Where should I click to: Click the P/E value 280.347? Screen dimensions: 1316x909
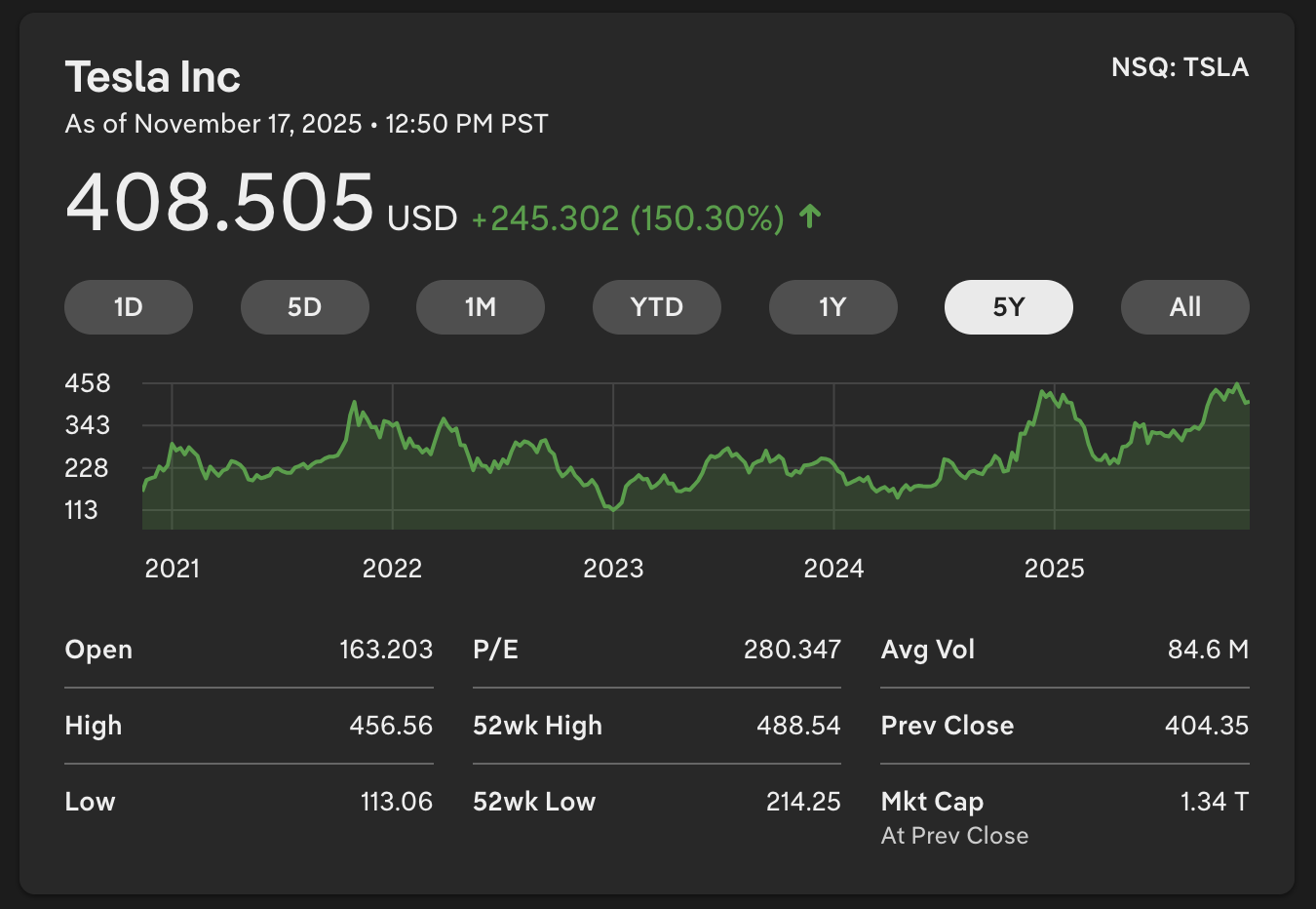pyautogui.click(x=792, y=650)
